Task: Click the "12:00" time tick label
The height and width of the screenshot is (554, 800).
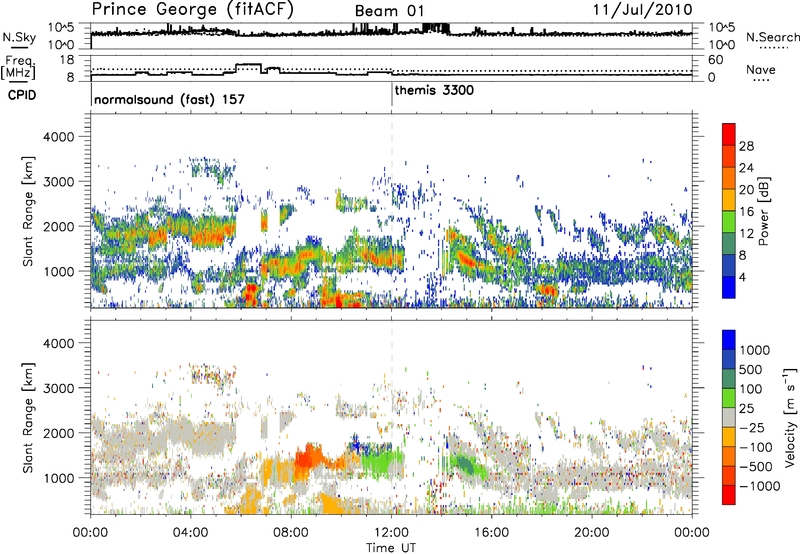Action: 391,533
